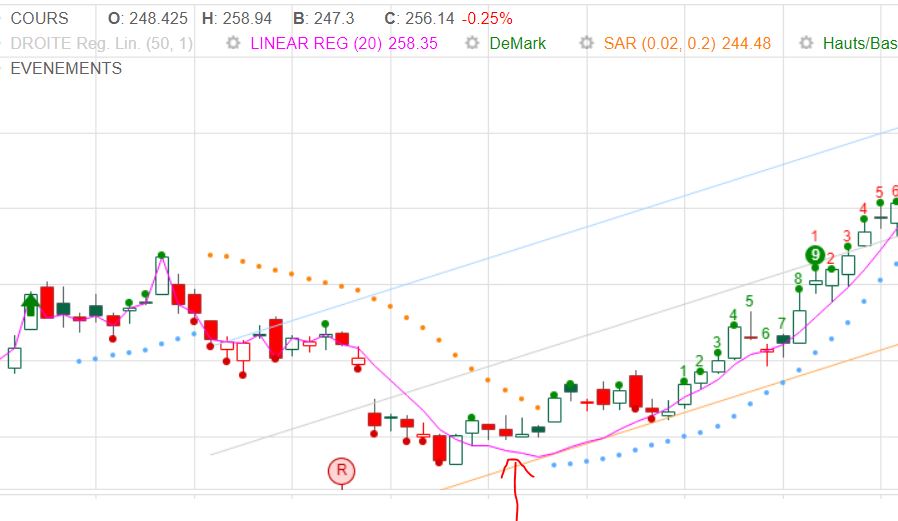This screenshot has height=521, width=898.
Task: Click the LINEAR REG (20) 258.35 indicator label
Action: coord(344,44)
